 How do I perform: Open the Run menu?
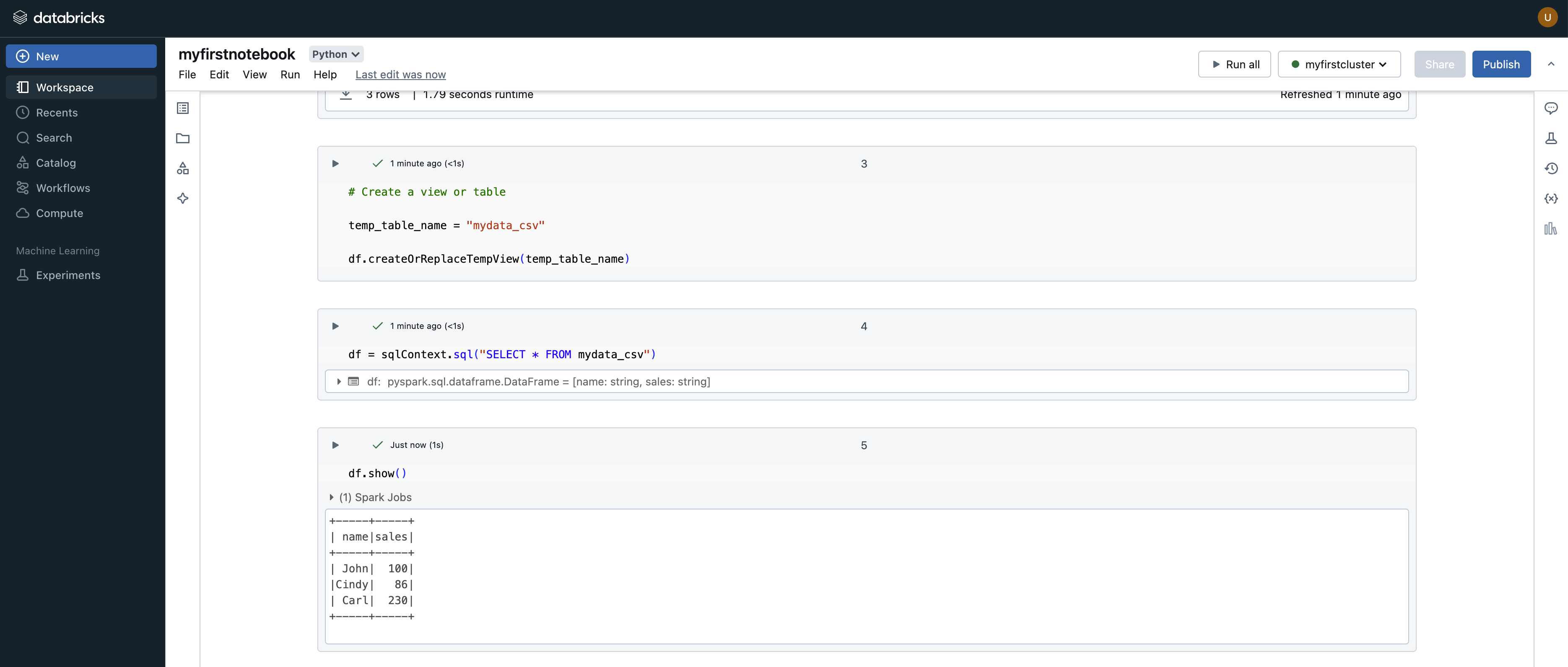tap(291, 74)
